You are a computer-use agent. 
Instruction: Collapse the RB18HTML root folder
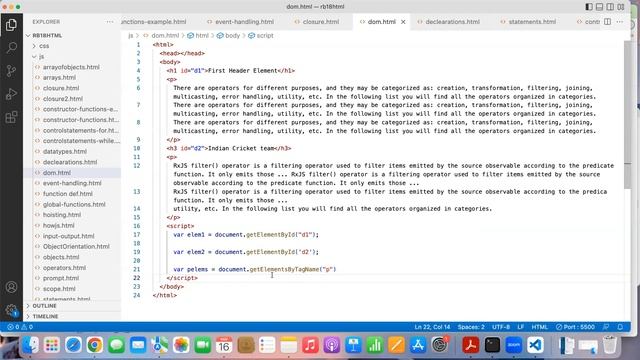click(x=47, y=36)
